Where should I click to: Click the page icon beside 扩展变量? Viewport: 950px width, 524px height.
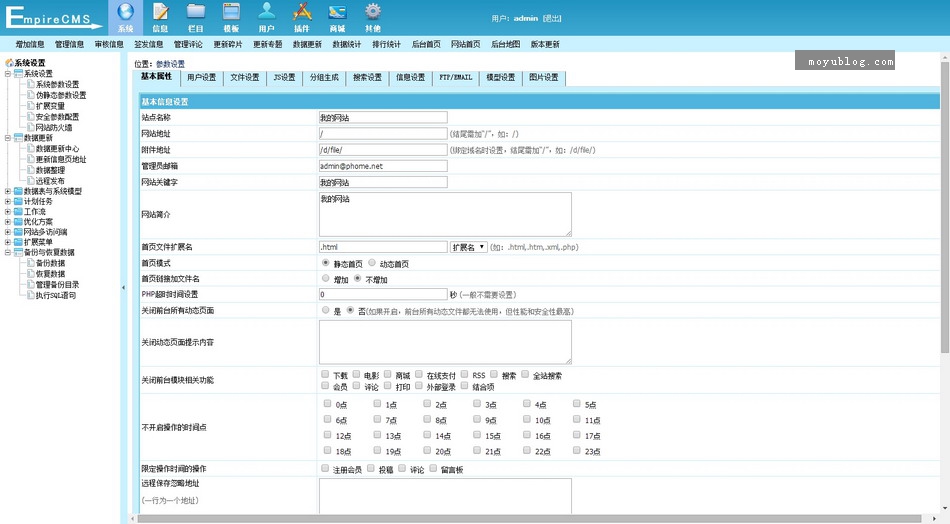pos(30,106)
